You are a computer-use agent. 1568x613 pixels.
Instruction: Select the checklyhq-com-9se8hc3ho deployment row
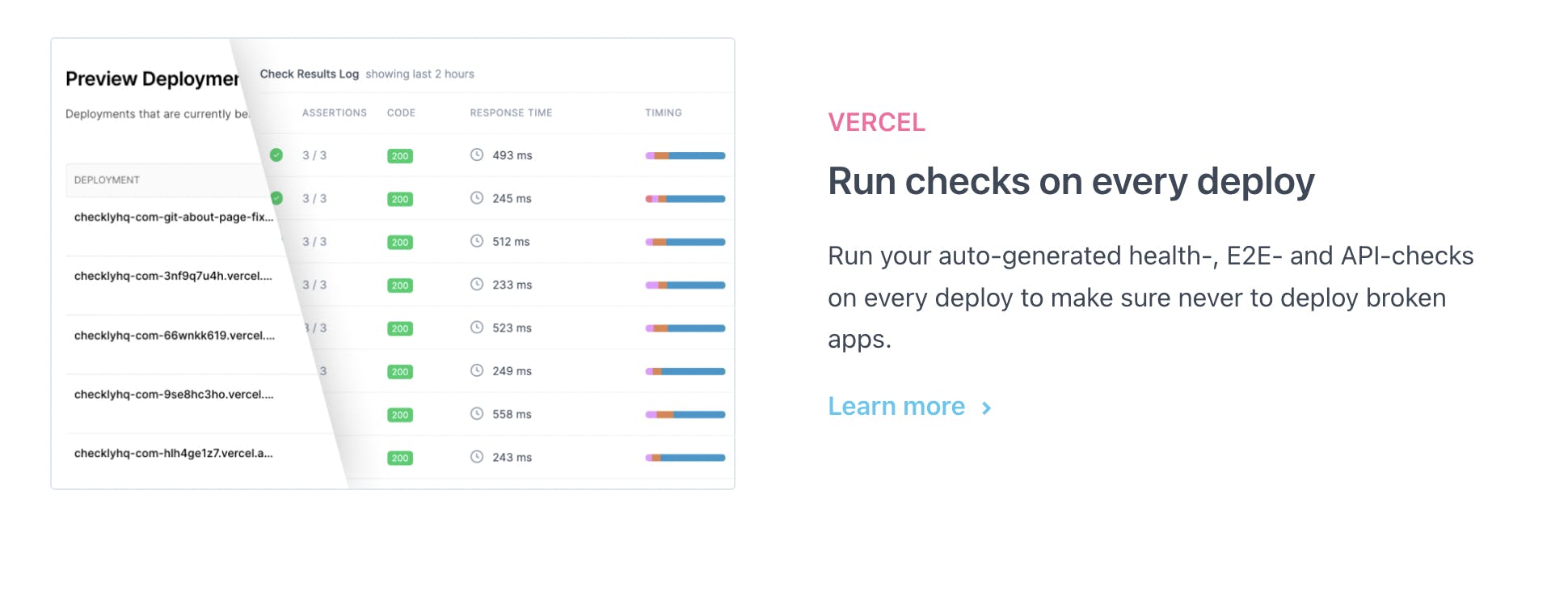click(174, 395)
